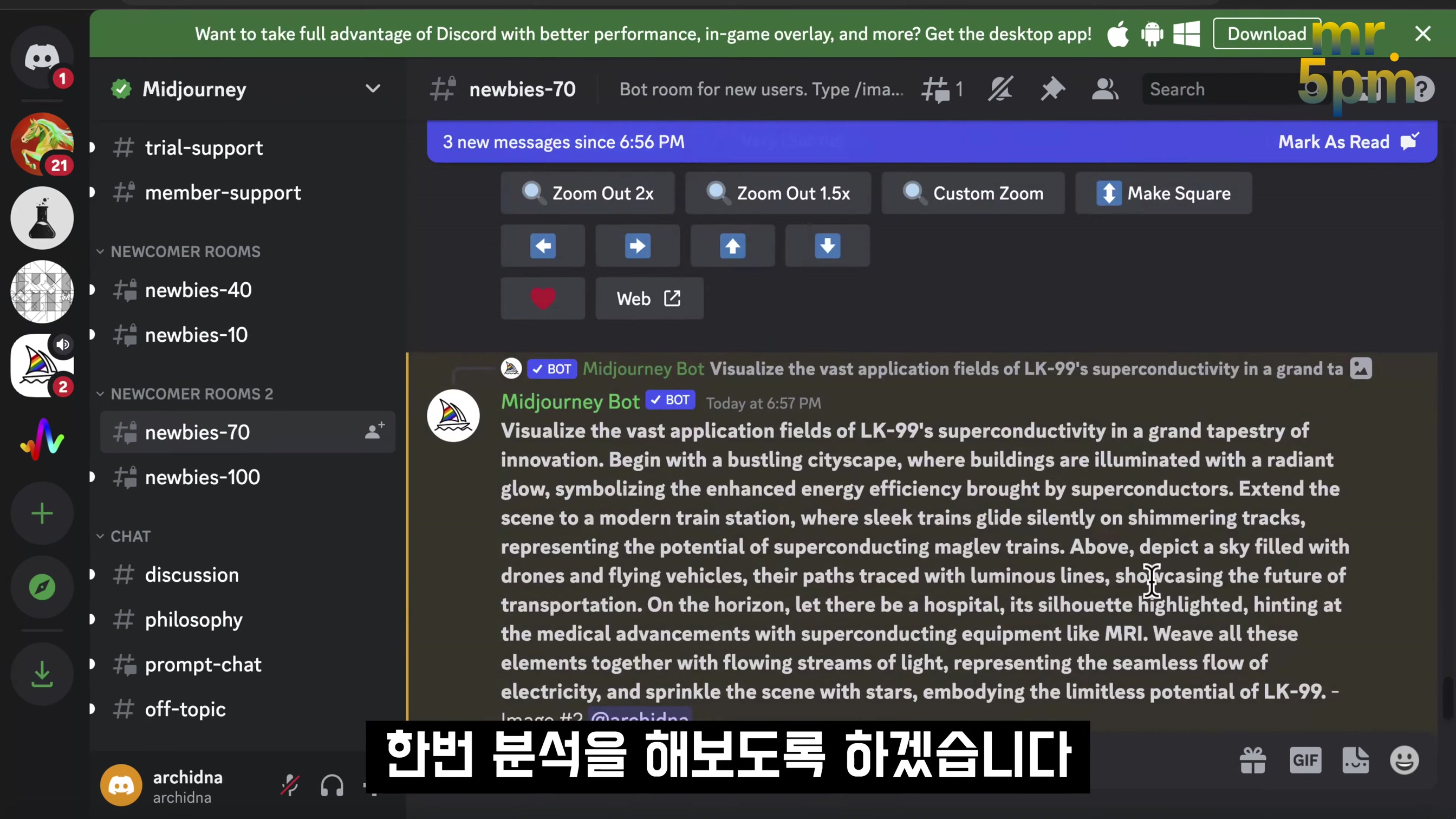Click Mark As Read
The image size is (1456, 819).
(x=1349, y=141)
